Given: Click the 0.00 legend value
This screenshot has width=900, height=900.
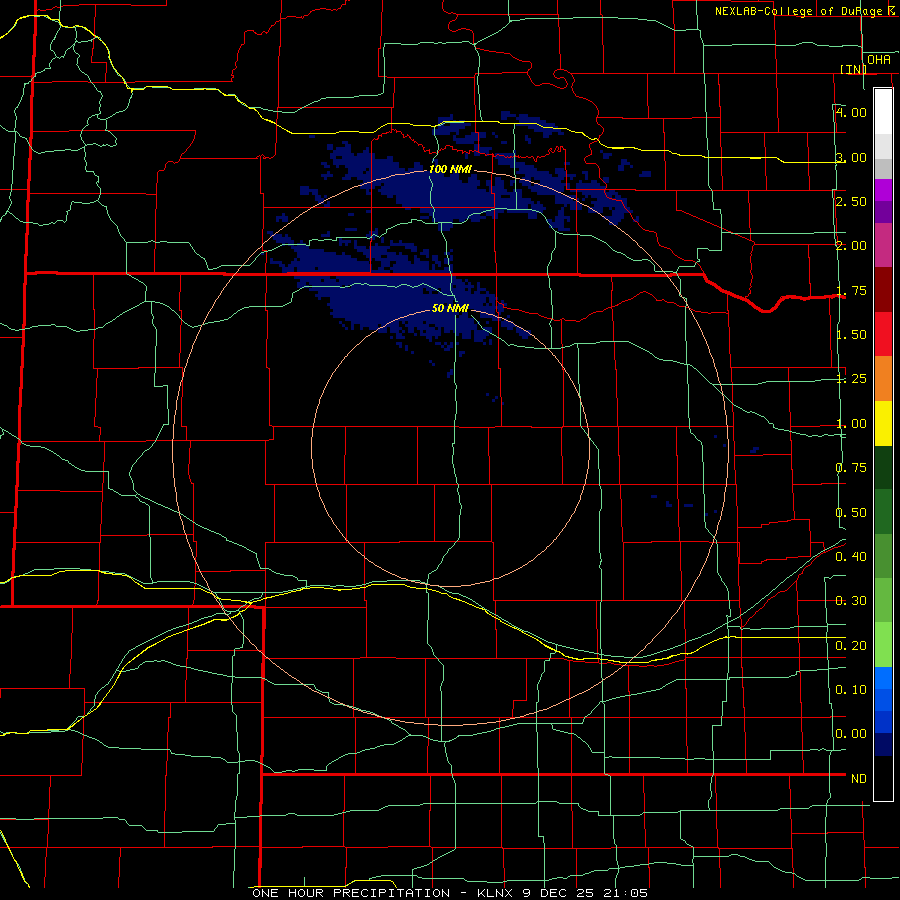Looking at the screenshot, I should tap(851, 734).
